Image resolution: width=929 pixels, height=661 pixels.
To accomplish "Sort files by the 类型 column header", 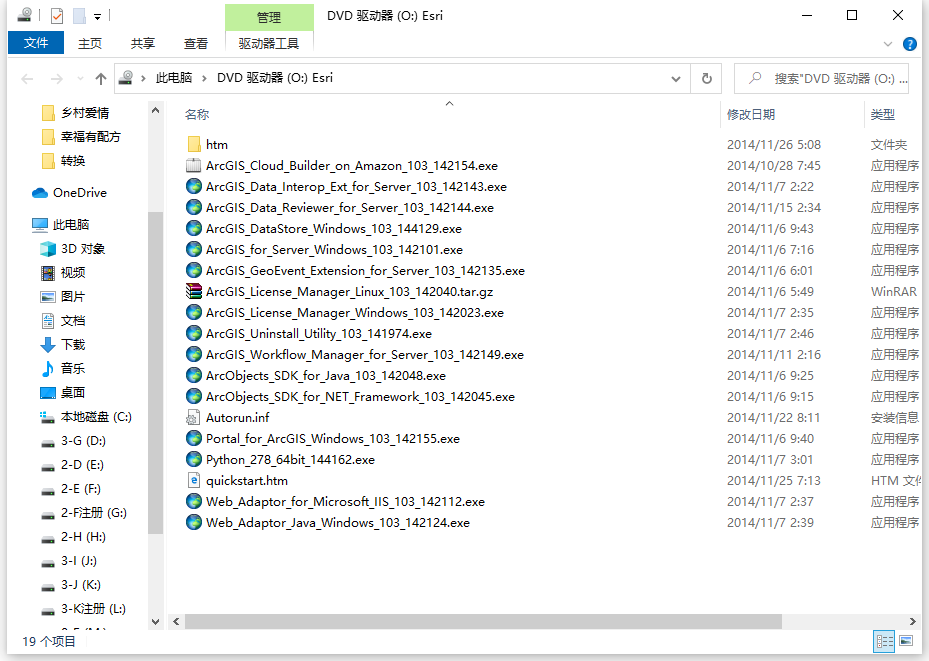I will point(882,114).
